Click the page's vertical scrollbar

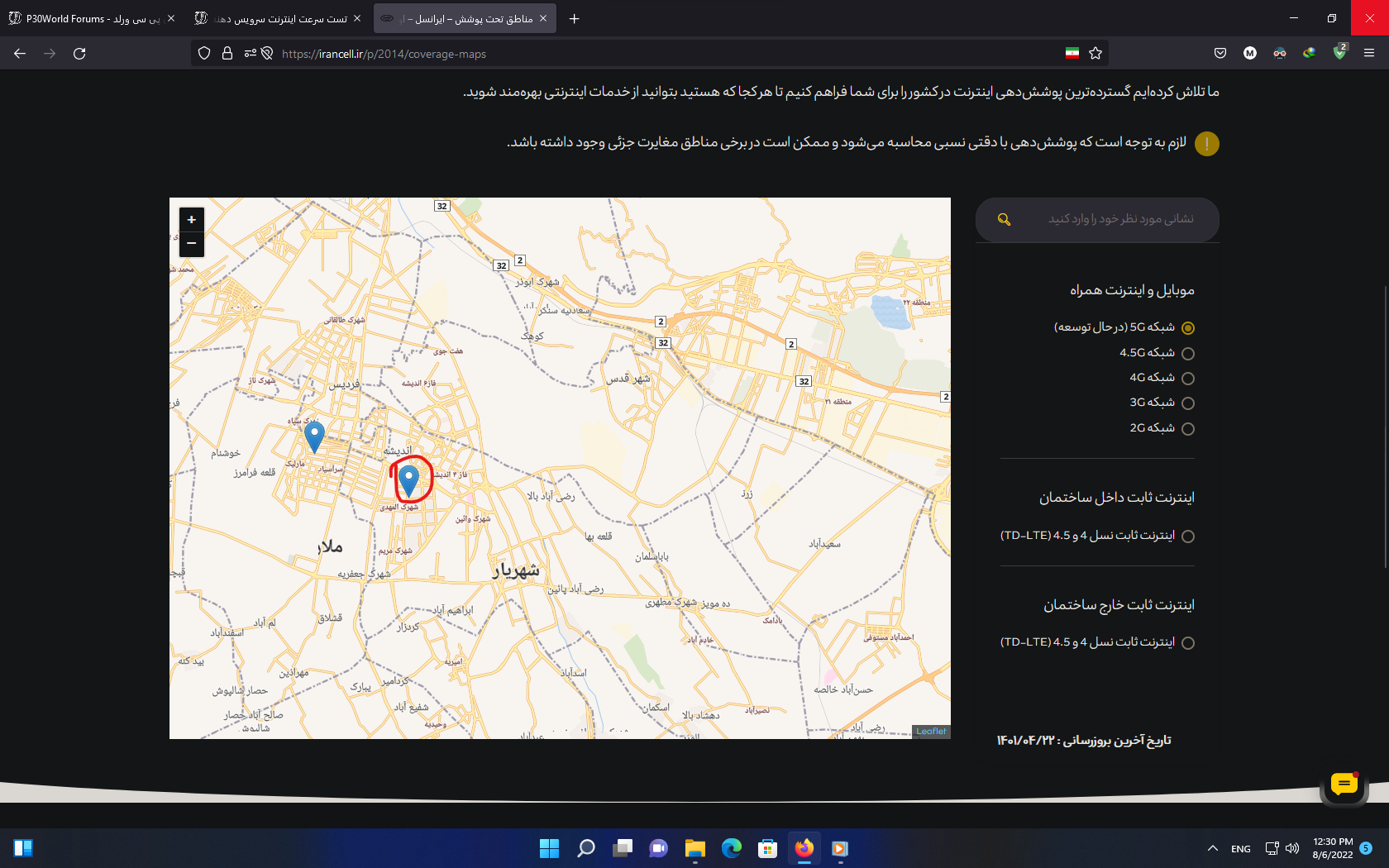click(x=1386, y=426)
